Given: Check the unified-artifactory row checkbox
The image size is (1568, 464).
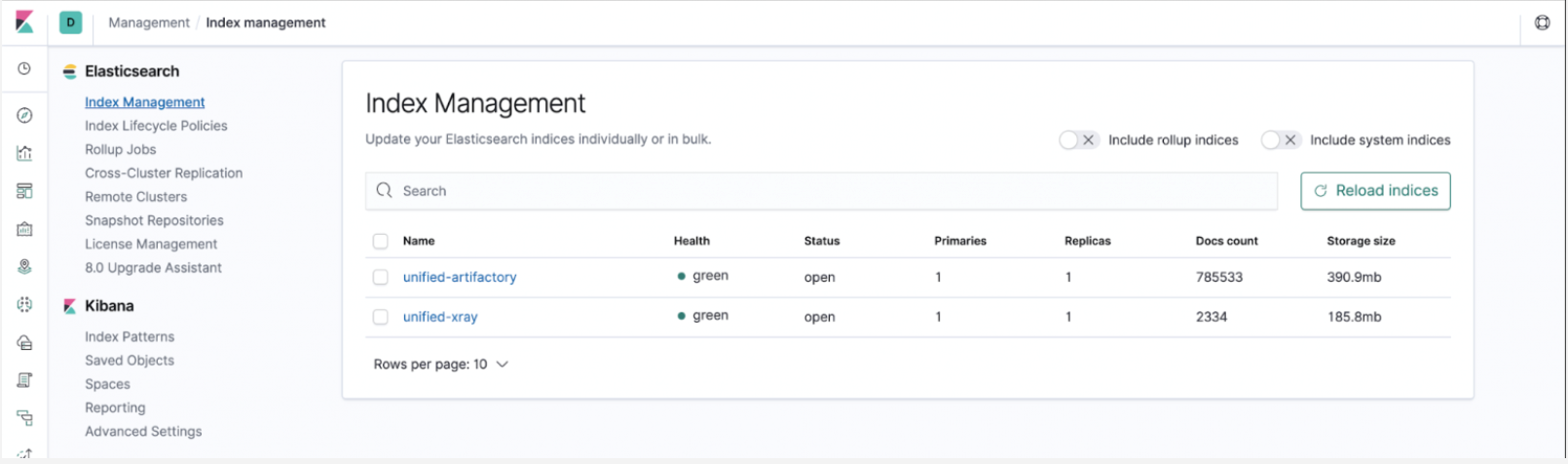Looking at the screenshot, I should coord(381,278).
